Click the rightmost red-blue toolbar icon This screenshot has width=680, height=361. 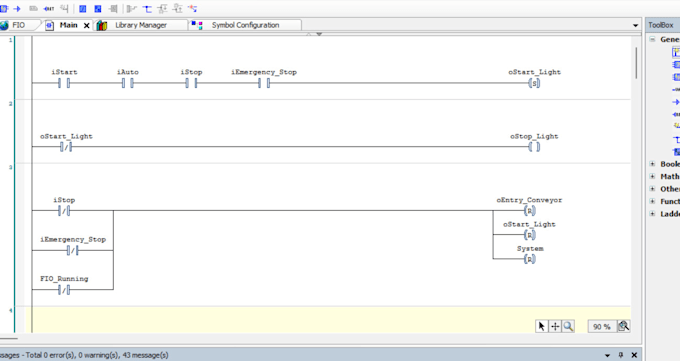[x=193, y=8]
